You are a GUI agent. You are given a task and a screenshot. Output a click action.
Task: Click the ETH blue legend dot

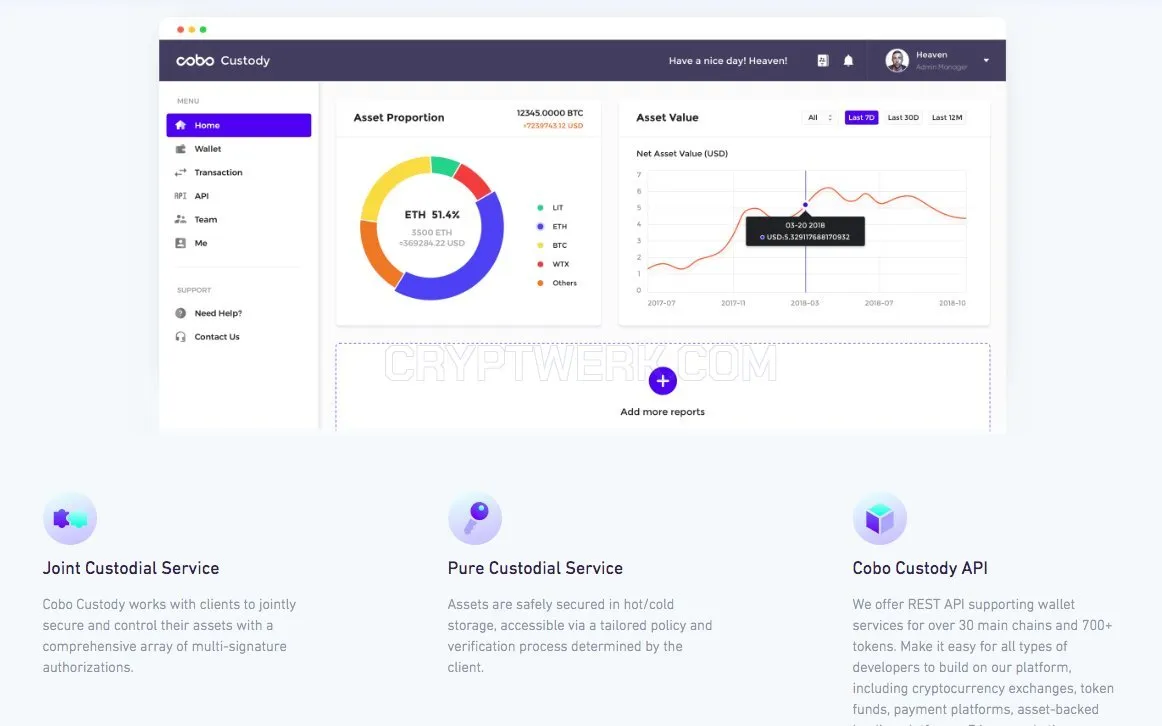tap(540, 227)
